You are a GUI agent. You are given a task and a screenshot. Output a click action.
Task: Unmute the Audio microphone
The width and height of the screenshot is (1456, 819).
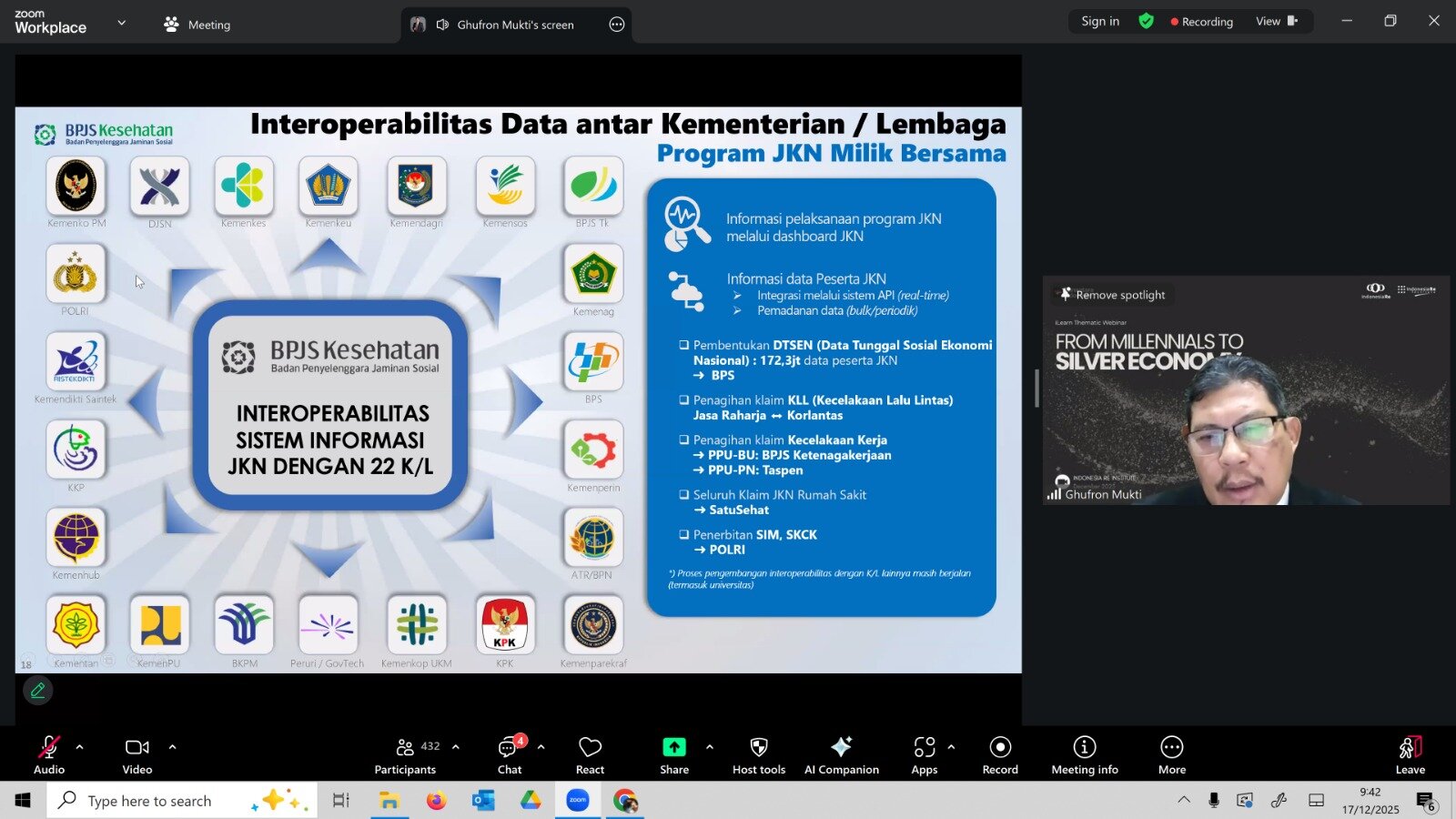(48, 747)
